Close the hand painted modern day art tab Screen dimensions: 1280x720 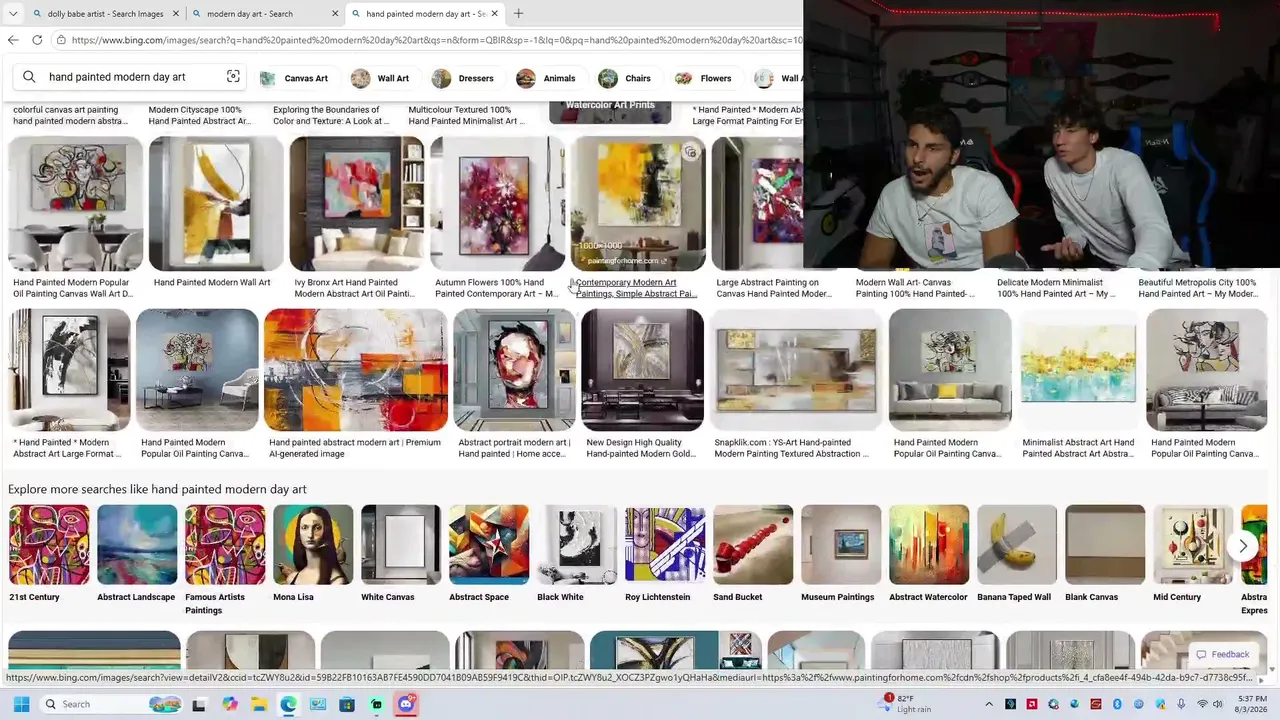pos(494,14)
